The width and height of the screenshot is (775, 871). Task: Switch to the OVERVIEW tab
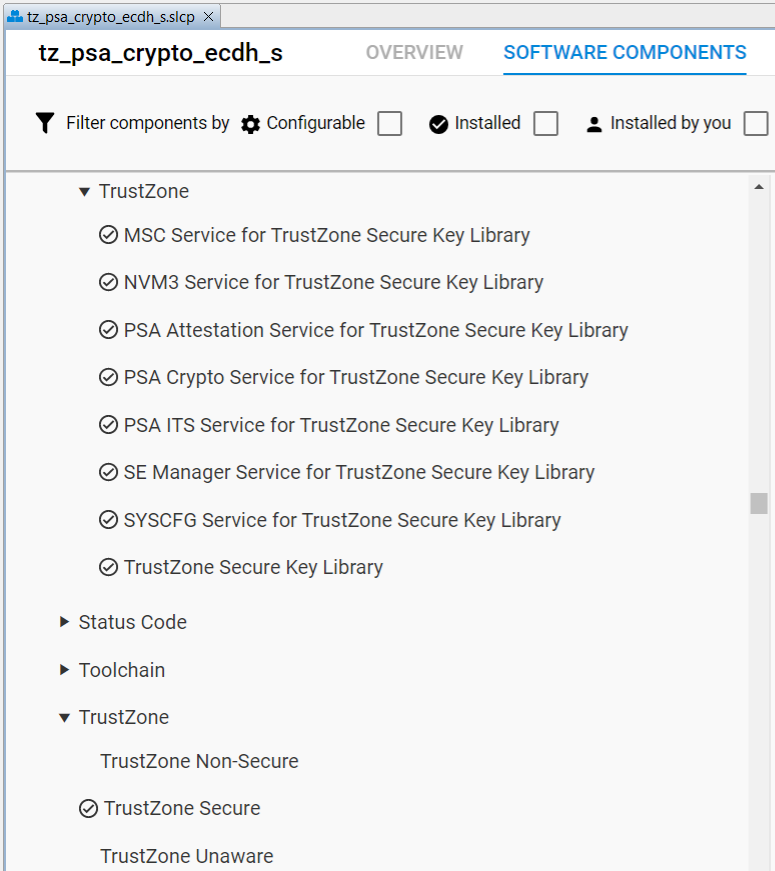(x=414, y=52)
